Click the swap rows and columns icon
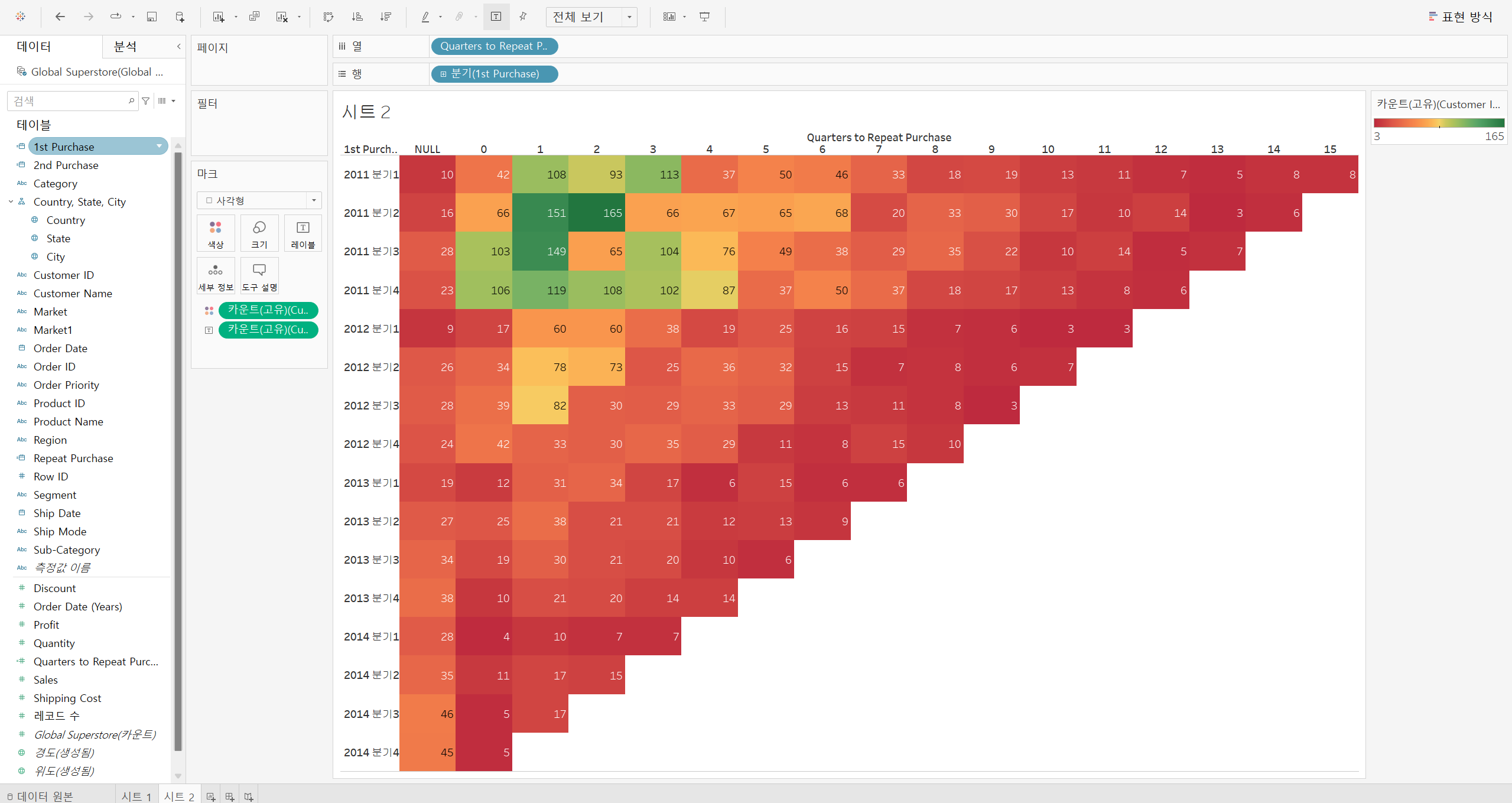 tap(329, 17)
